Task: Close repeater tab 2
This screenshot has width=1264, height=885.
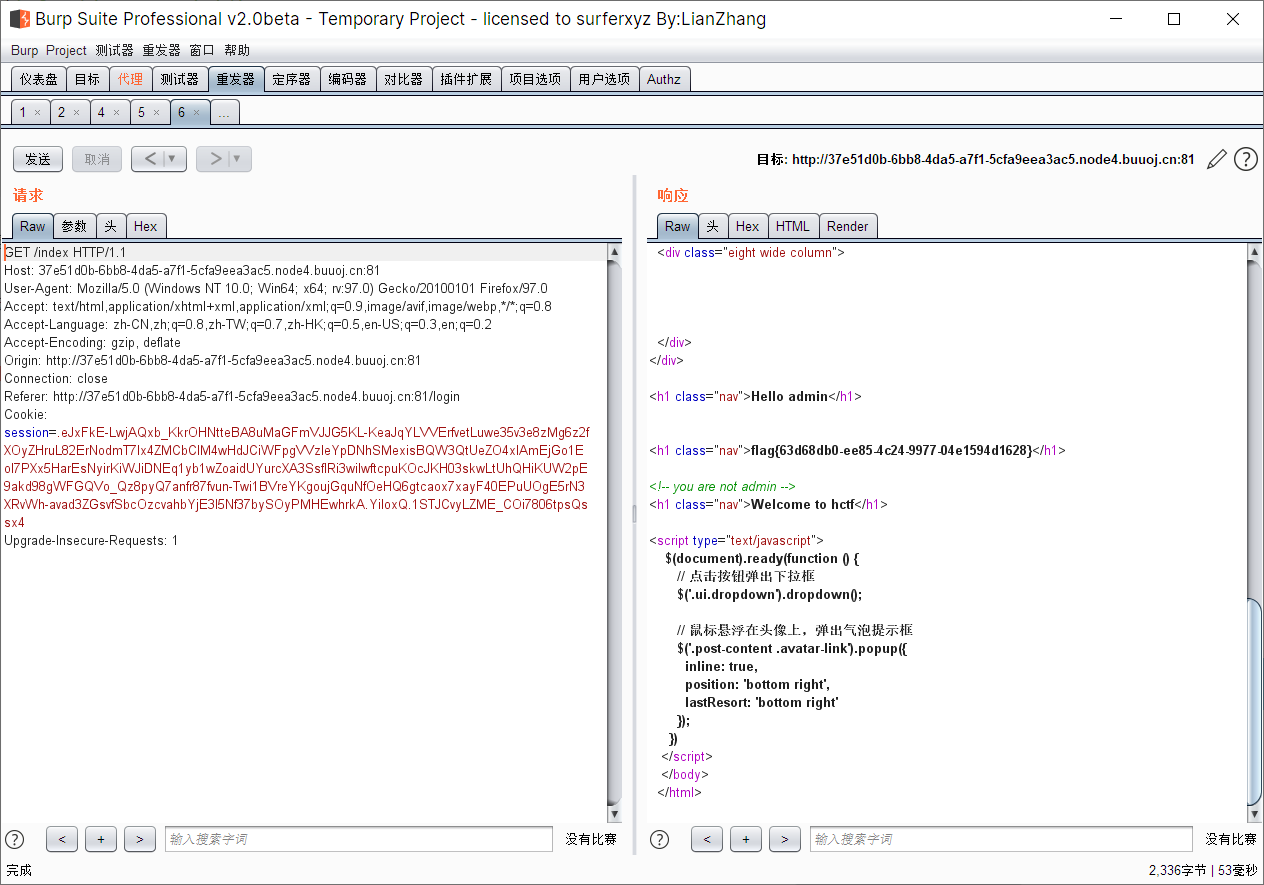Action: (78, 113)
